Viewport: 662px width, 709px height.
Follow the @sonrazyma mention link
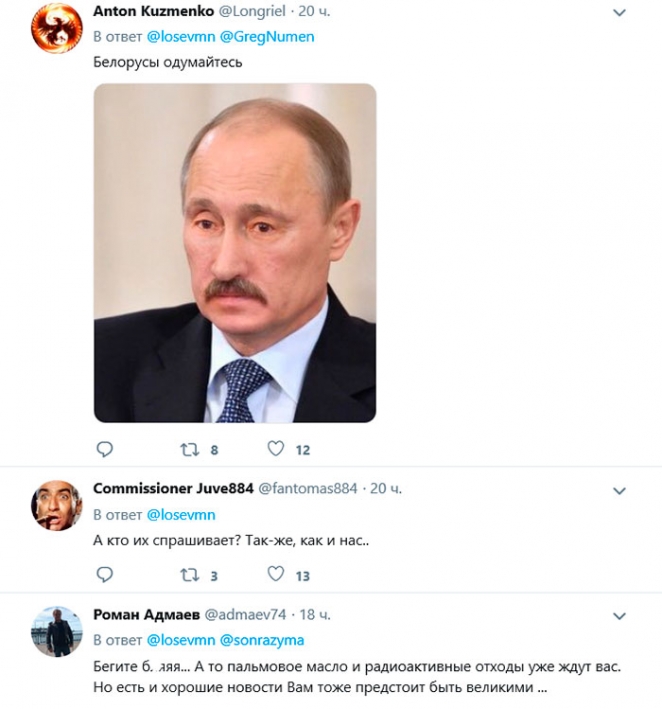click(262, 640)
